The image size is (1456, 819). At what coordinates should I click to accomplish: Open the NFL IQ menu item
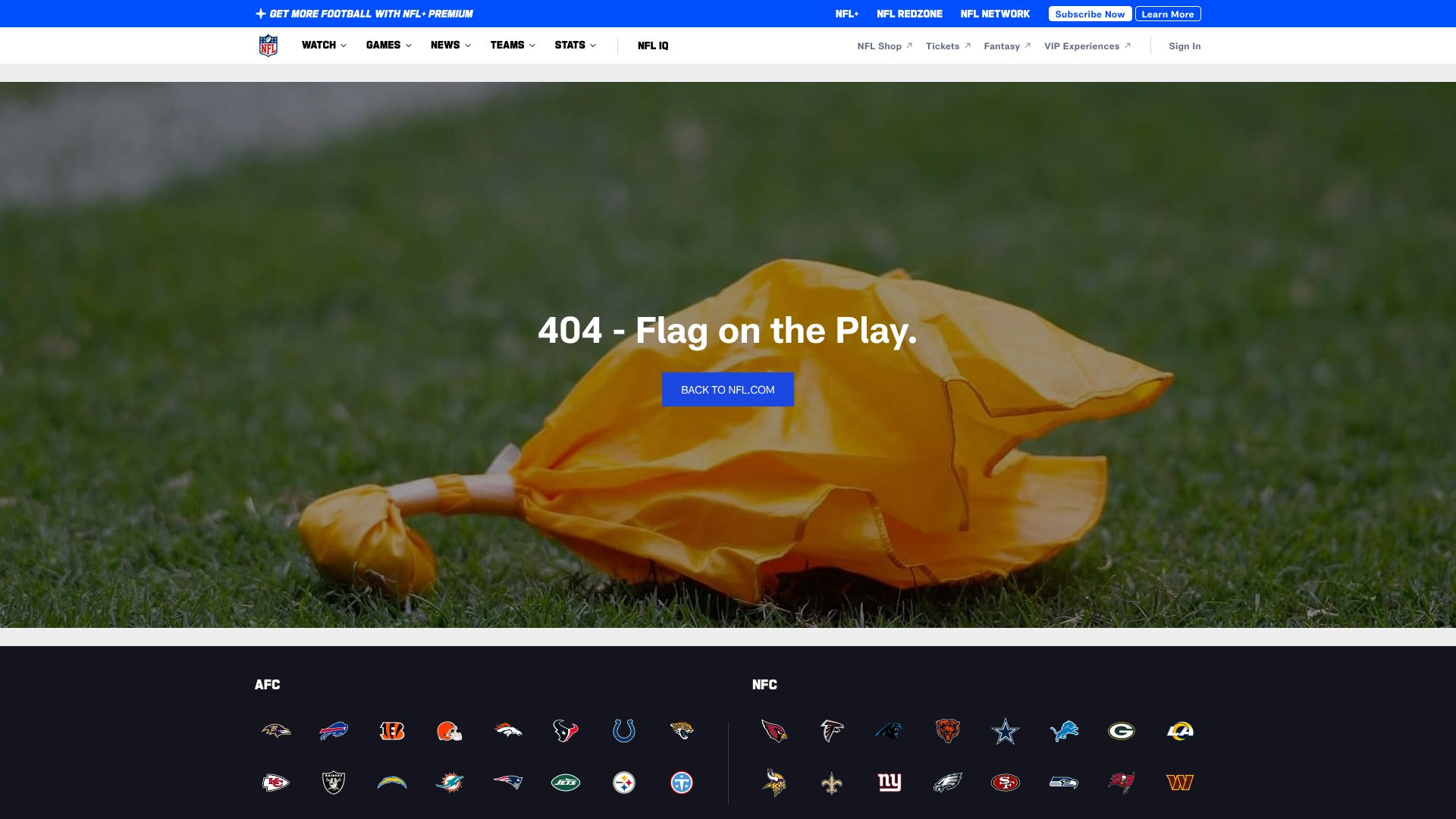coord(653,45)
